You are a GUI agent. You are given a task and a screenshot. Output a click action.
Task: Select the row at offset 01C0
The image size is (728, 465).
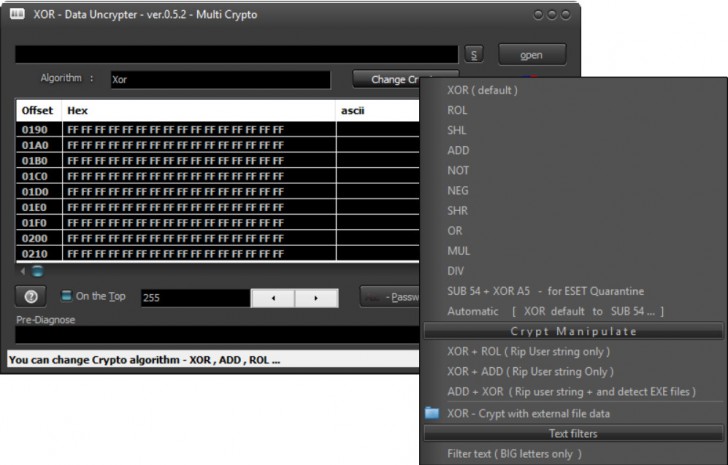[x=217, y=176]
